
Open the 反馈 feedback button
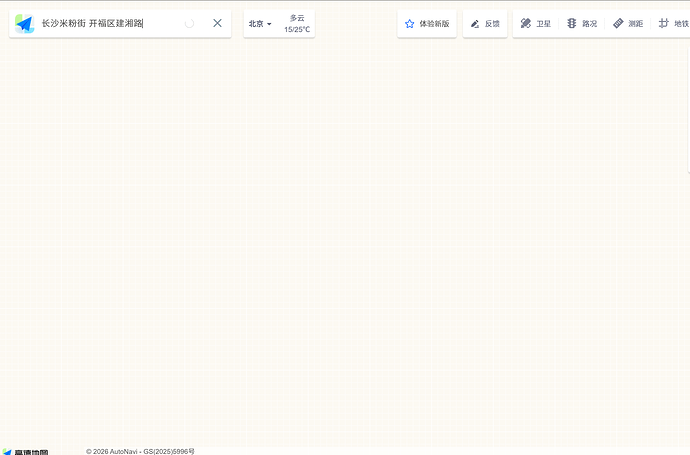(485, 24)
